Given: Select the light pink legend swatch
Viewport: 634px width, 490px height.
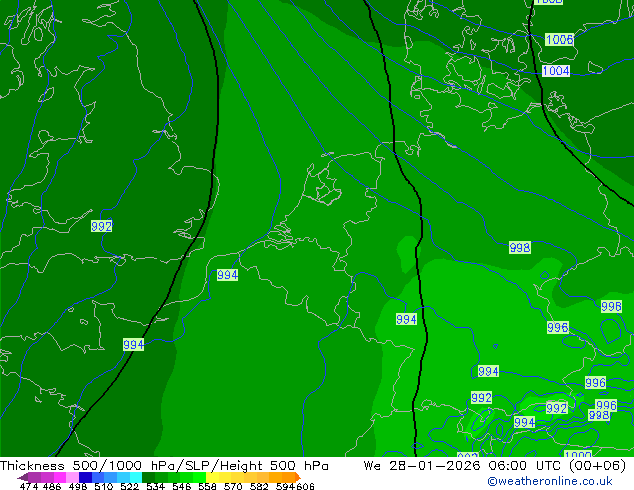Looking at the screenshot, I should [x=72, y=477].
